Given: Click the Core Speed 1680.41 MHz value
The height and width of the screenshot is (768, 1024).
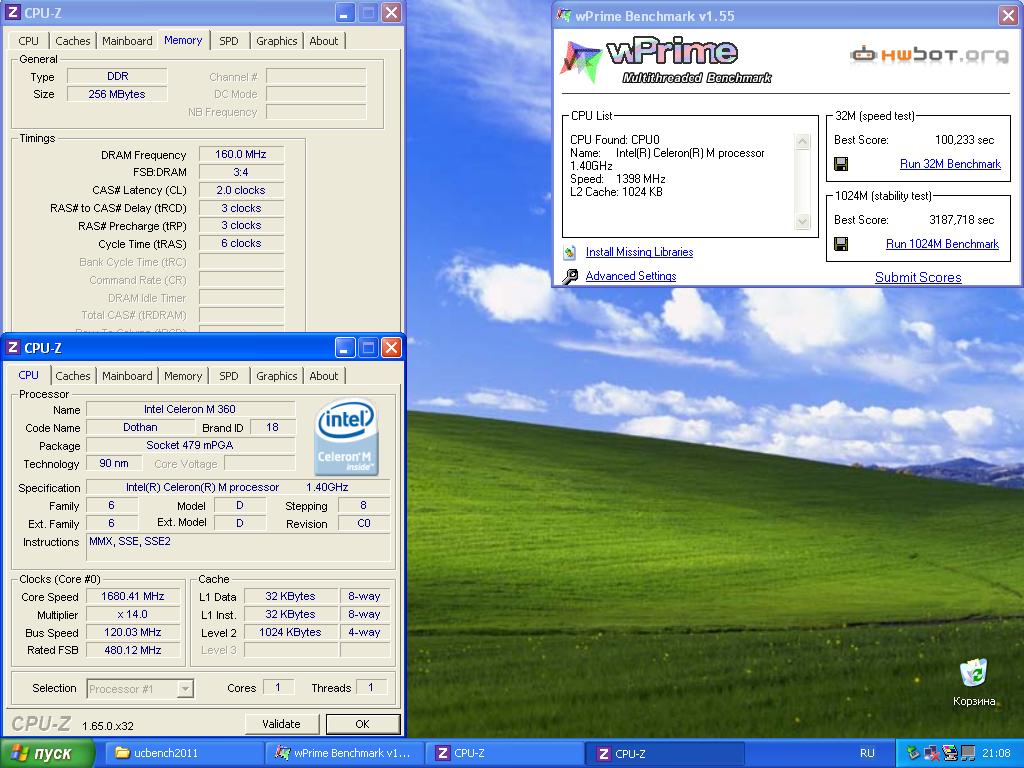Looking at the screenshot, I should 133,596.
